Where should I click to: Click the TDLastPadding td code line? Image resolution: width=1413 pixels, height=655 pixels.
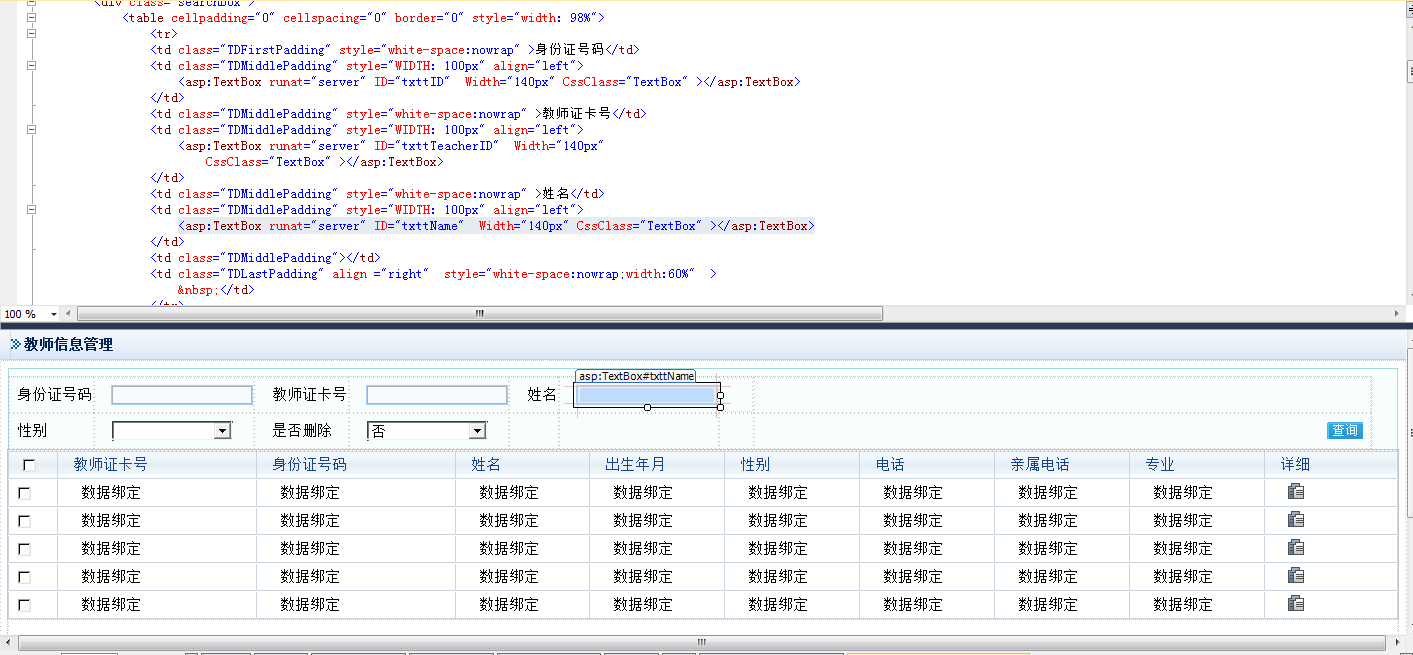pos(433,274)
